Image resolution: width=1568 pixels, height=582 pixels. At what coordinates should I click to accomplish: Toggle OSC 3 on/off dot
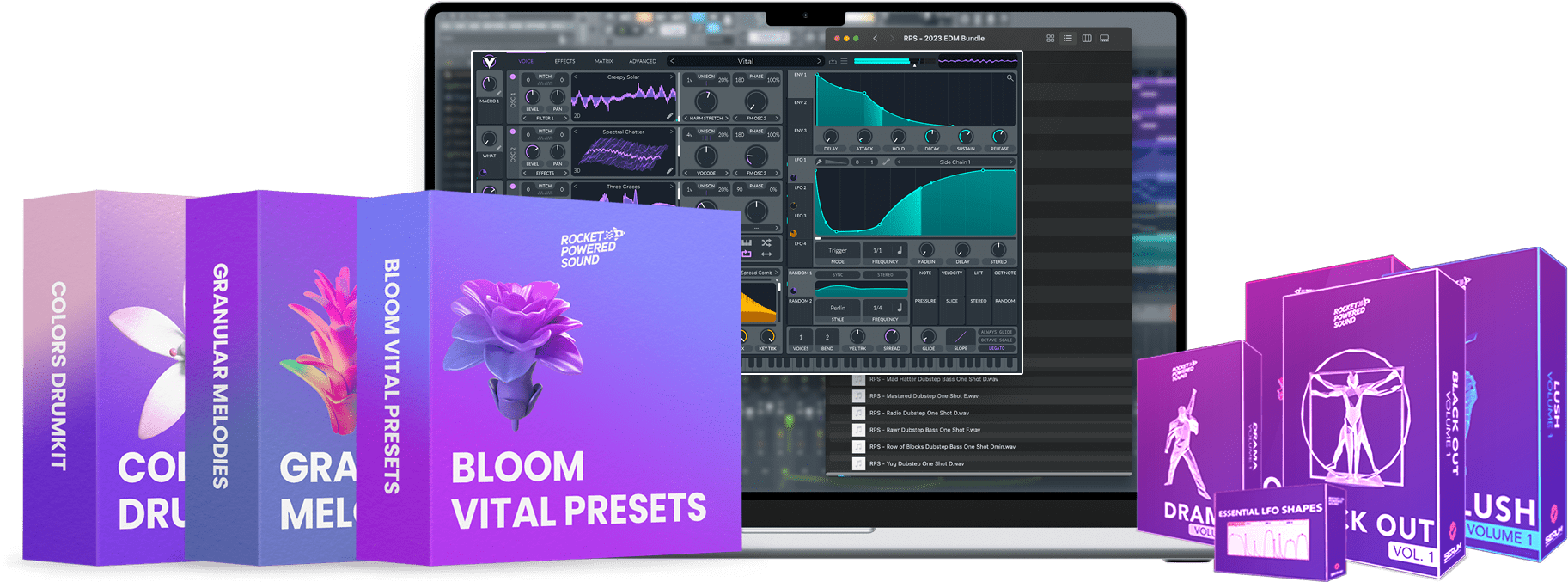[513, 186]
